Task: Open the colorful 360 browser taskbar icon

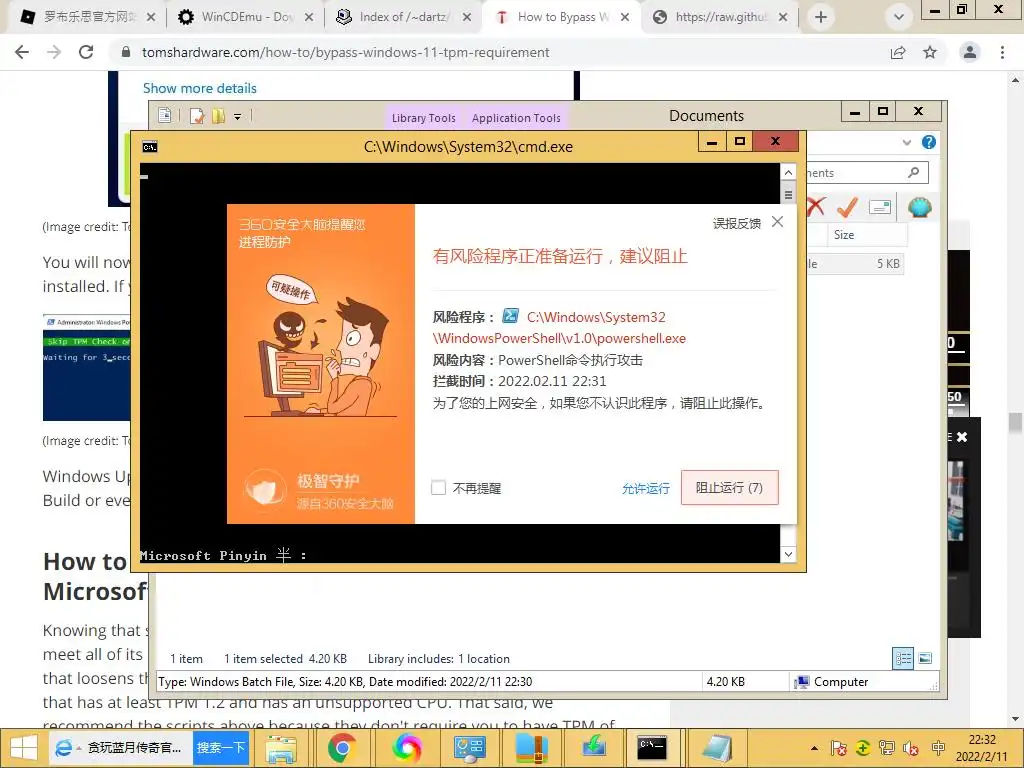Action: tap(406, 748)
